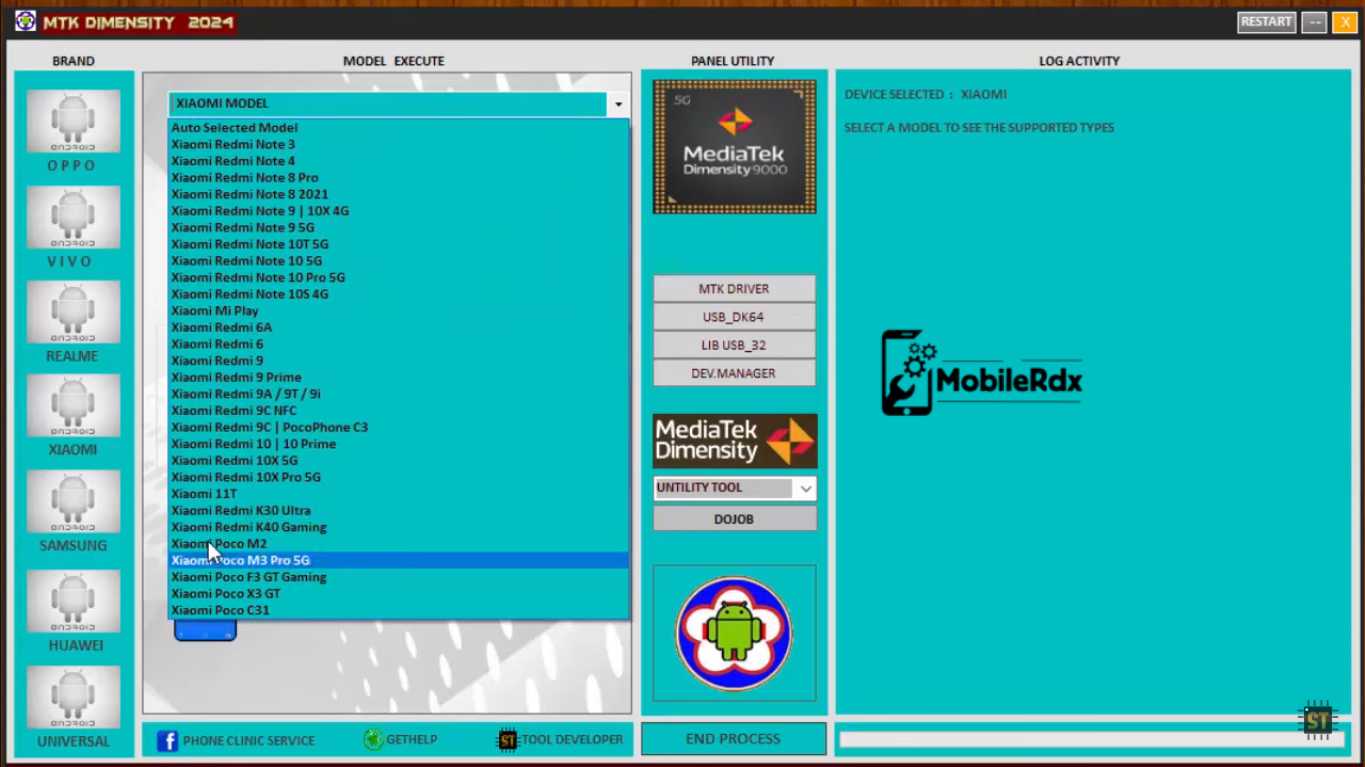The image size is (1365, 767).
Task: Click the MediaTek Dimensity logo banner
Action: (x=735, y=441)
